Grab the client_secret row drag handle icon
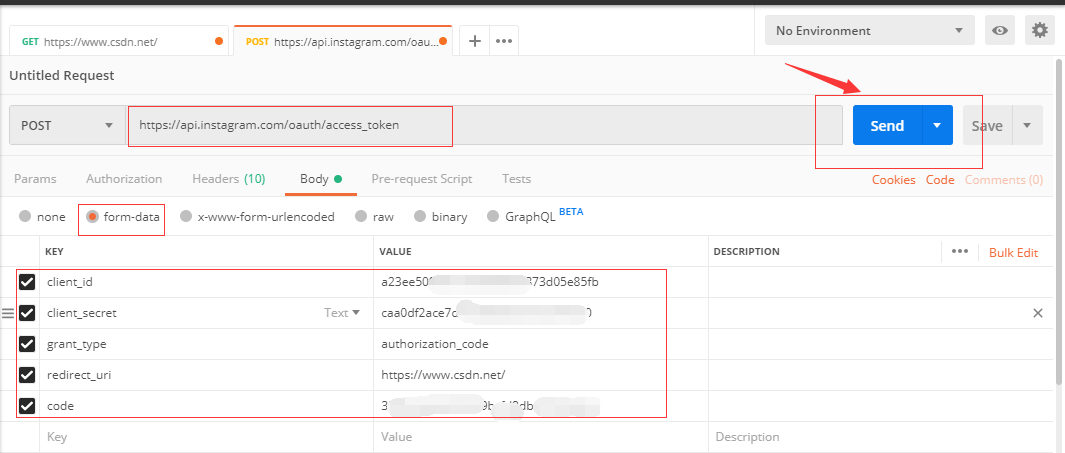The image size is (1065, 453). (8, 313)
